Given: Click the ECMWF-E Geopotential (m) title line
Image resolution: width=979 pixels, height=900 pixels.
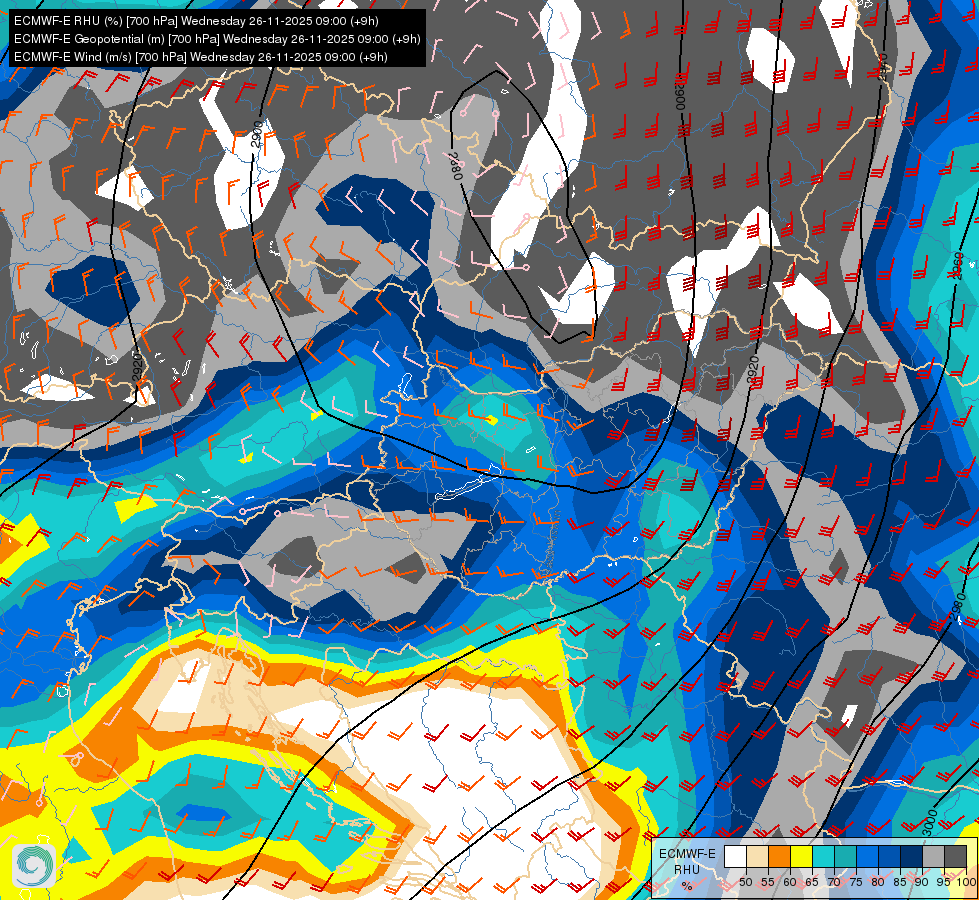Looking at the screenshot, I should click(217, 39).
